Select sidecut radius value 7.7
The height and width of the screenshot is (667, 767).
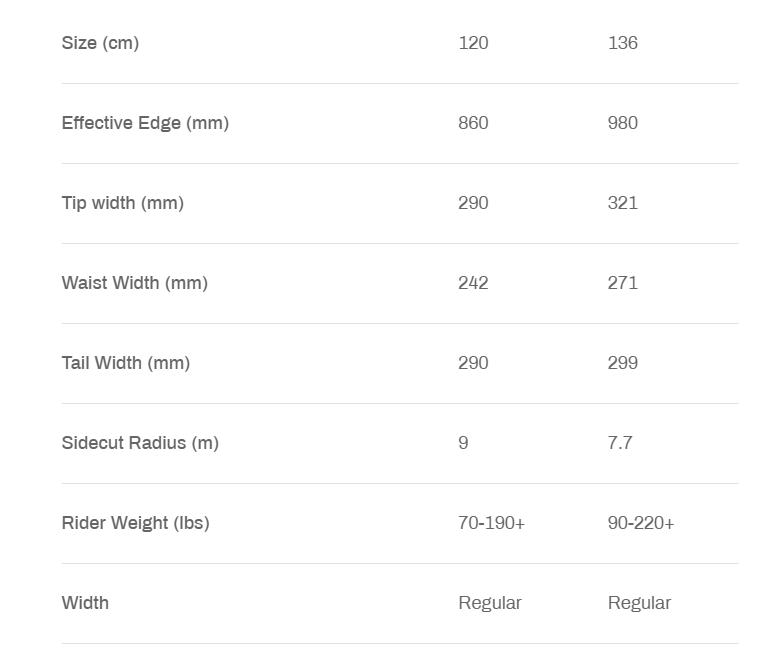(620, 443)
